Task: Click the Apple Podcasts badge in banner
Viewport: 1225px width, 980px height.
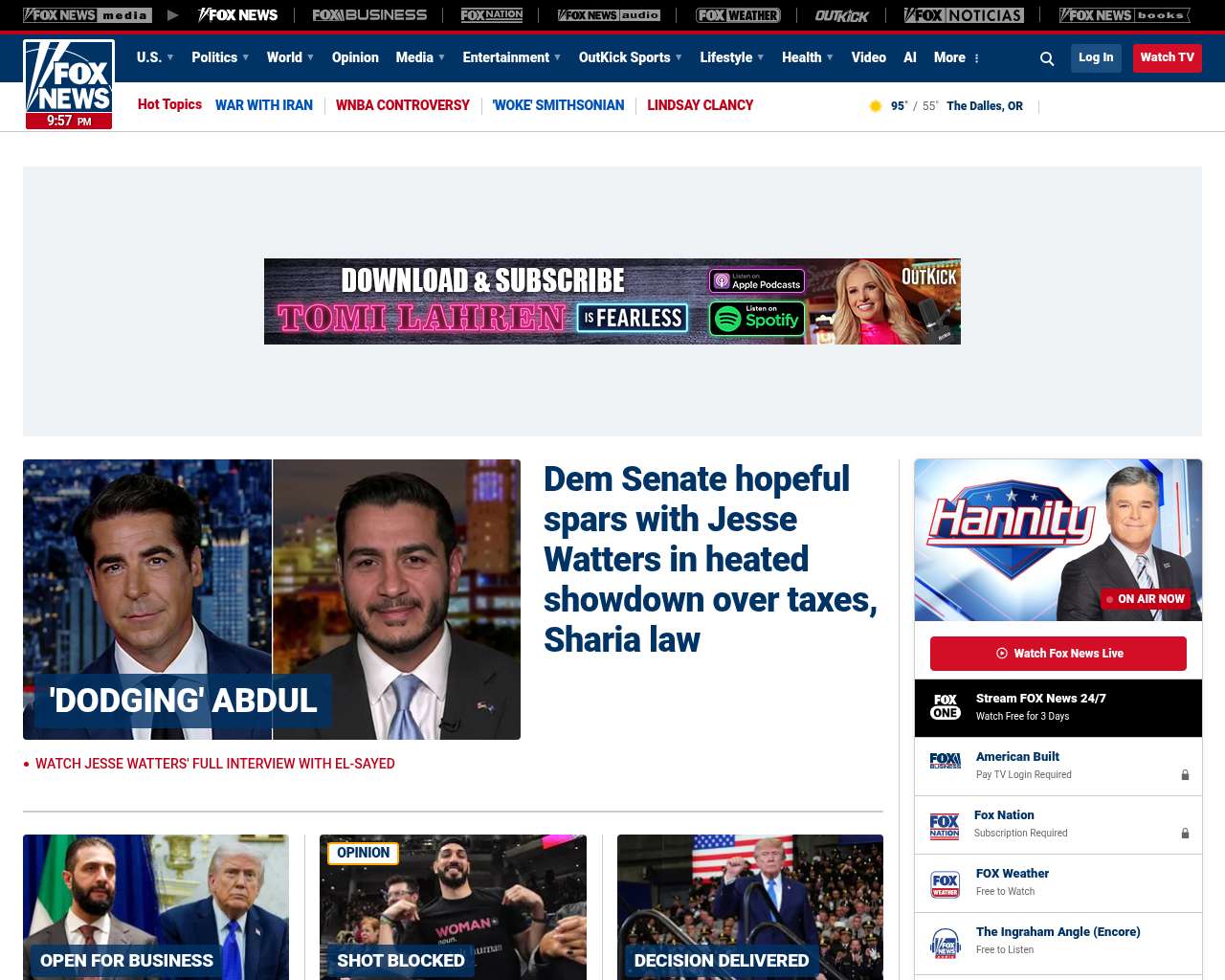Action: (x=757, y=280)
